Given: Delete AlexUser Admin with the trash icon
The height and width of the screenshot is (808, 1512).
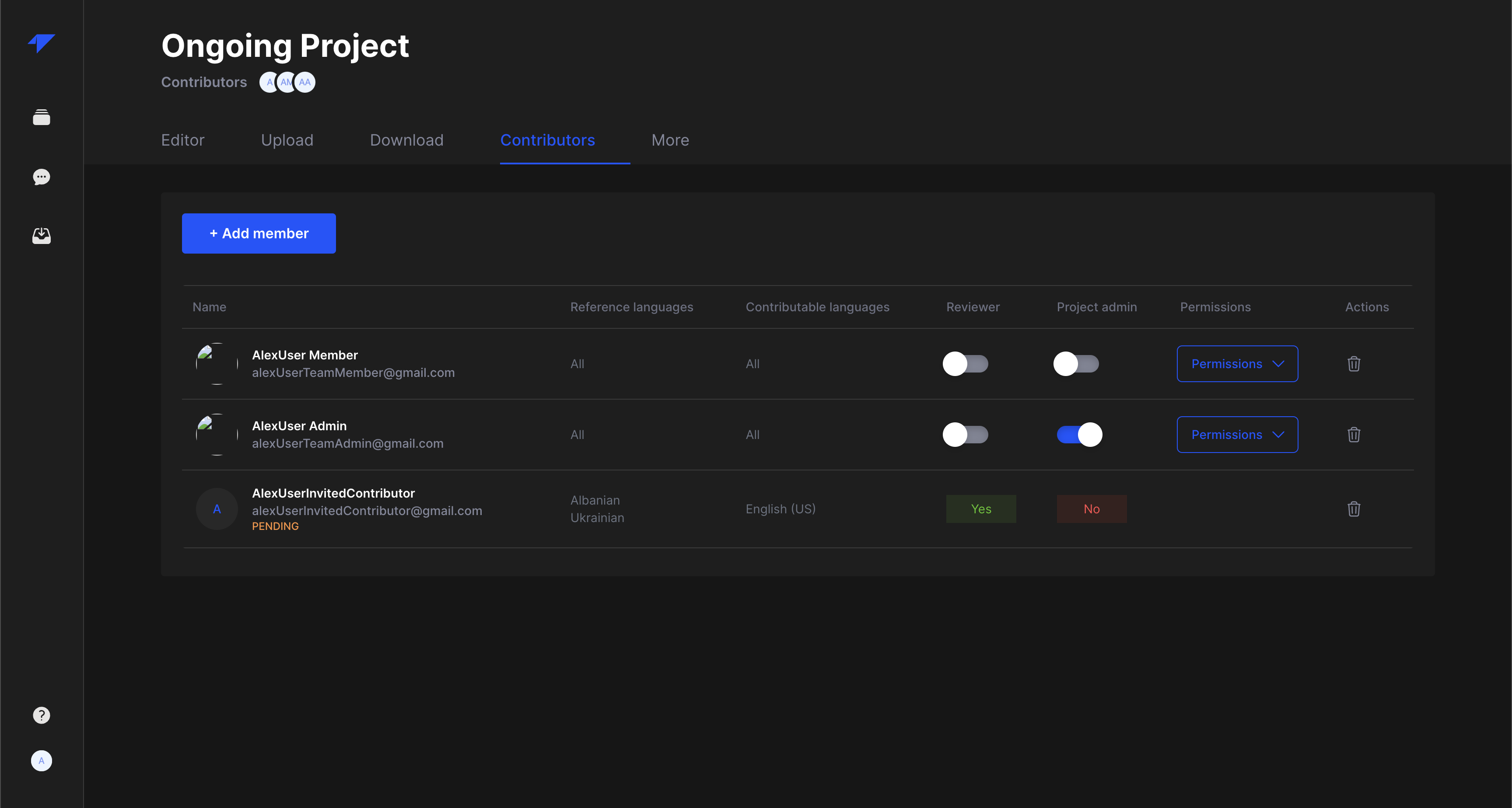Looking at the screenshot, I should 1354,435.
